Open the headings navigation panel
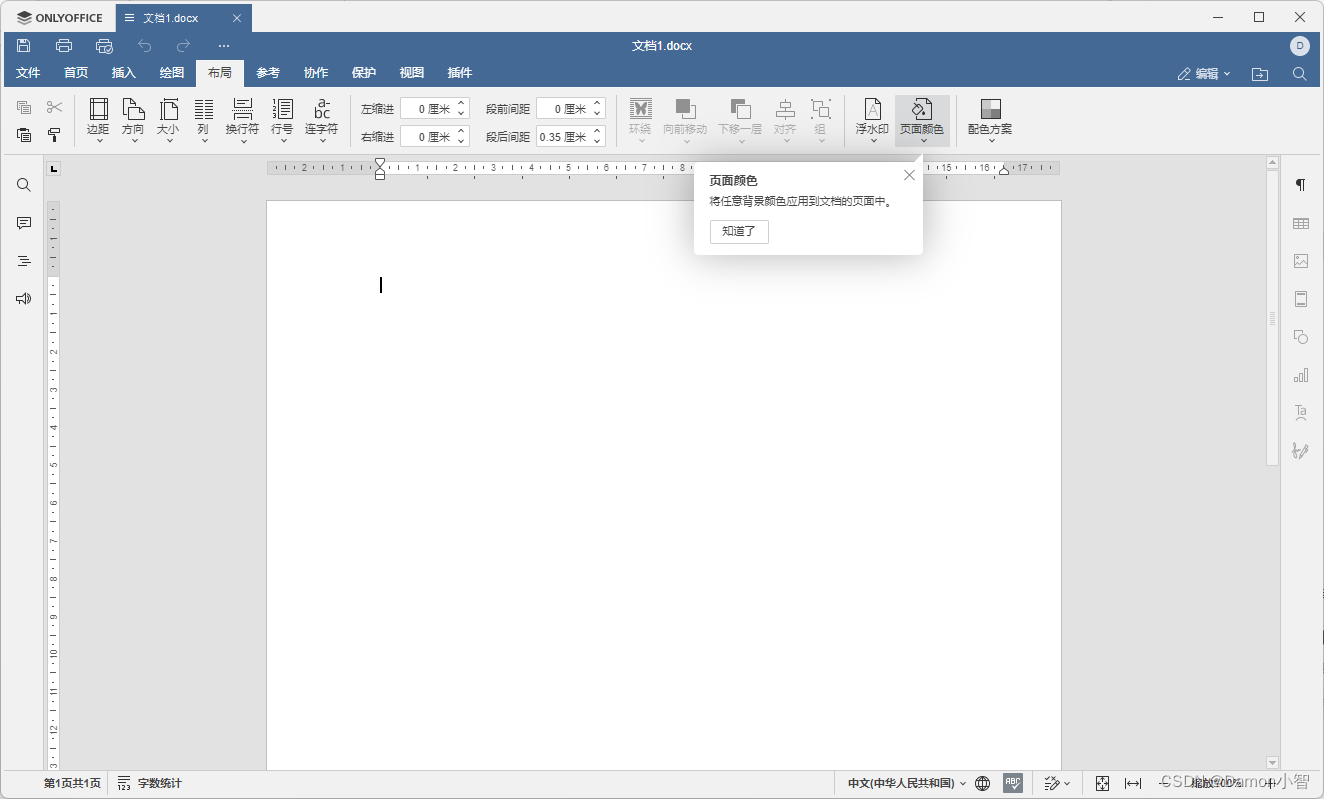This screenshot has height=799, width=1324. [x=24, y=261]
